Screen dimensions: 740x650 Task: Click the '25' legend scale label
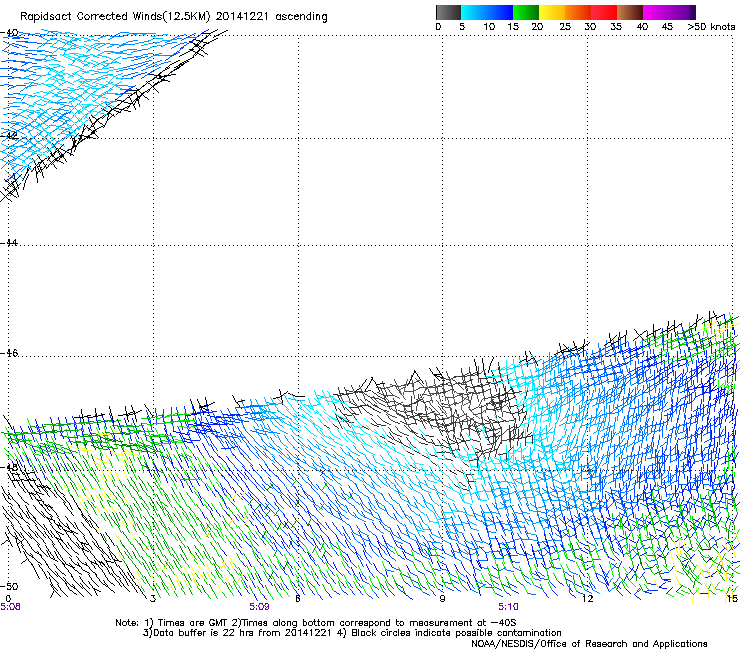pos(565,27)
